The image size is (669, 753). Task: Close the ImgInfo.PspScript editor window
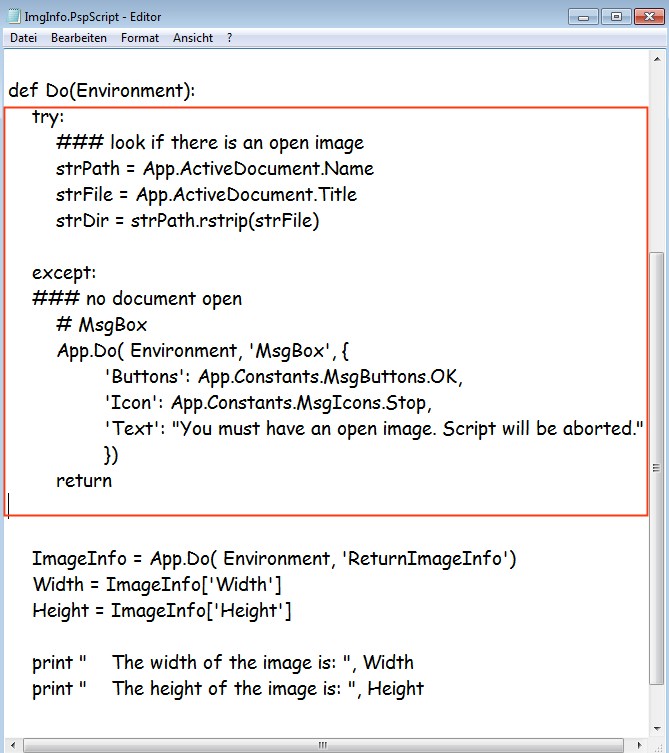[x=647, y=16]
